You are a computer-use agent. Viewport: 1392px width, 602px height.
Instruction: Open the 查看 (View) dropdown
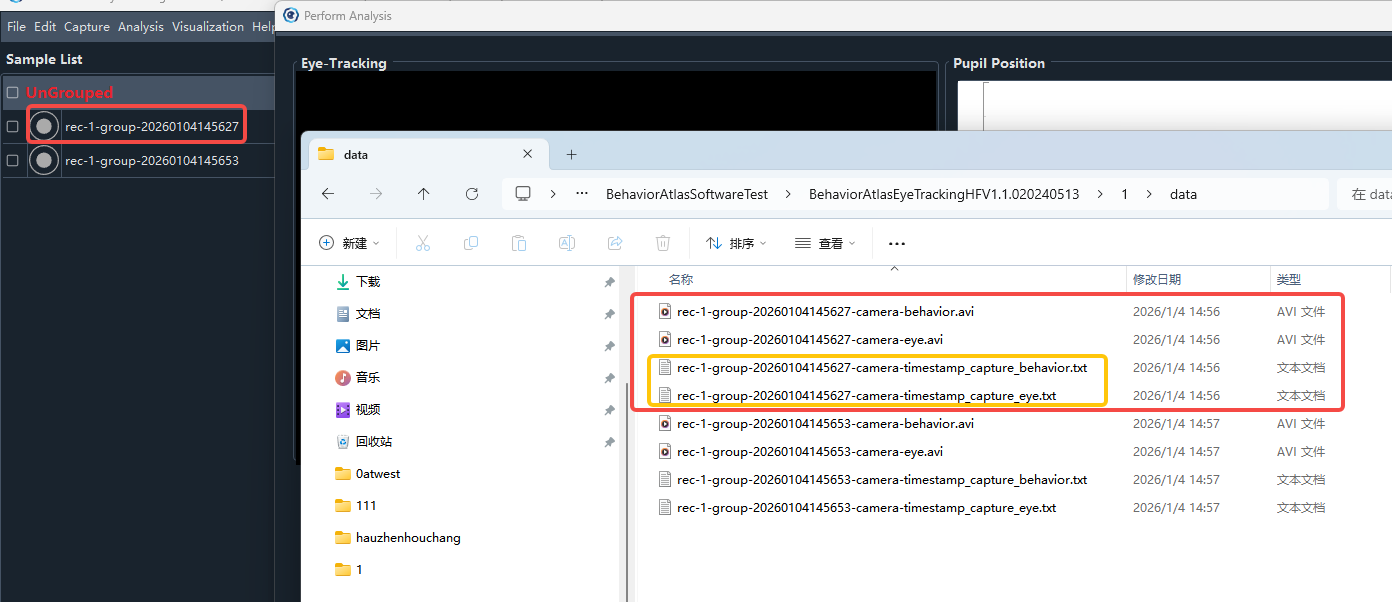[825, 243]
